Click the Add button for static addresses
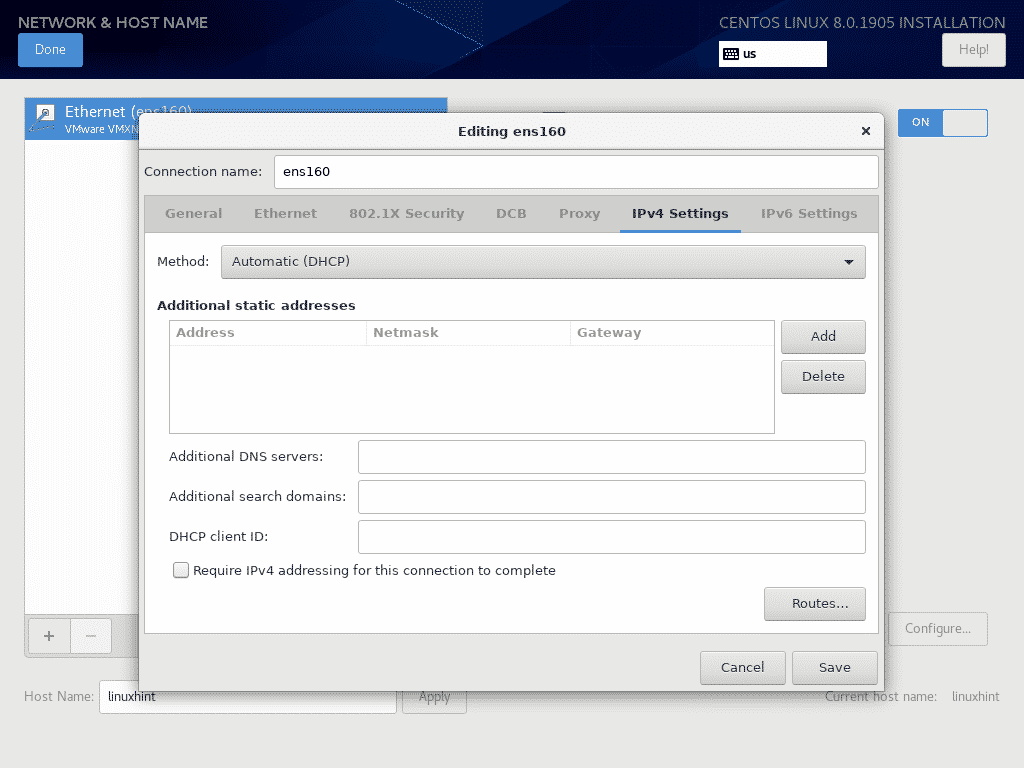1024x768 pixels. pos(823,337)
